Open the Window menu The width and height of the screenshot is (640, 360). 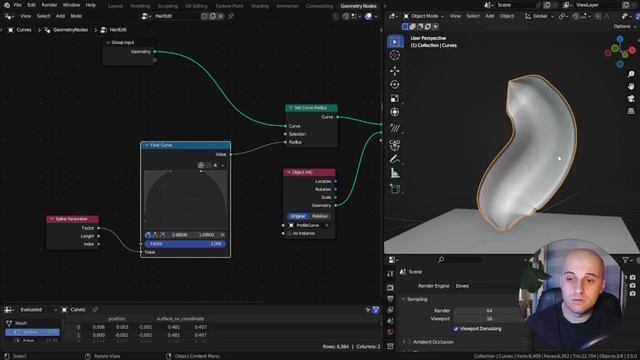(71, 5)
